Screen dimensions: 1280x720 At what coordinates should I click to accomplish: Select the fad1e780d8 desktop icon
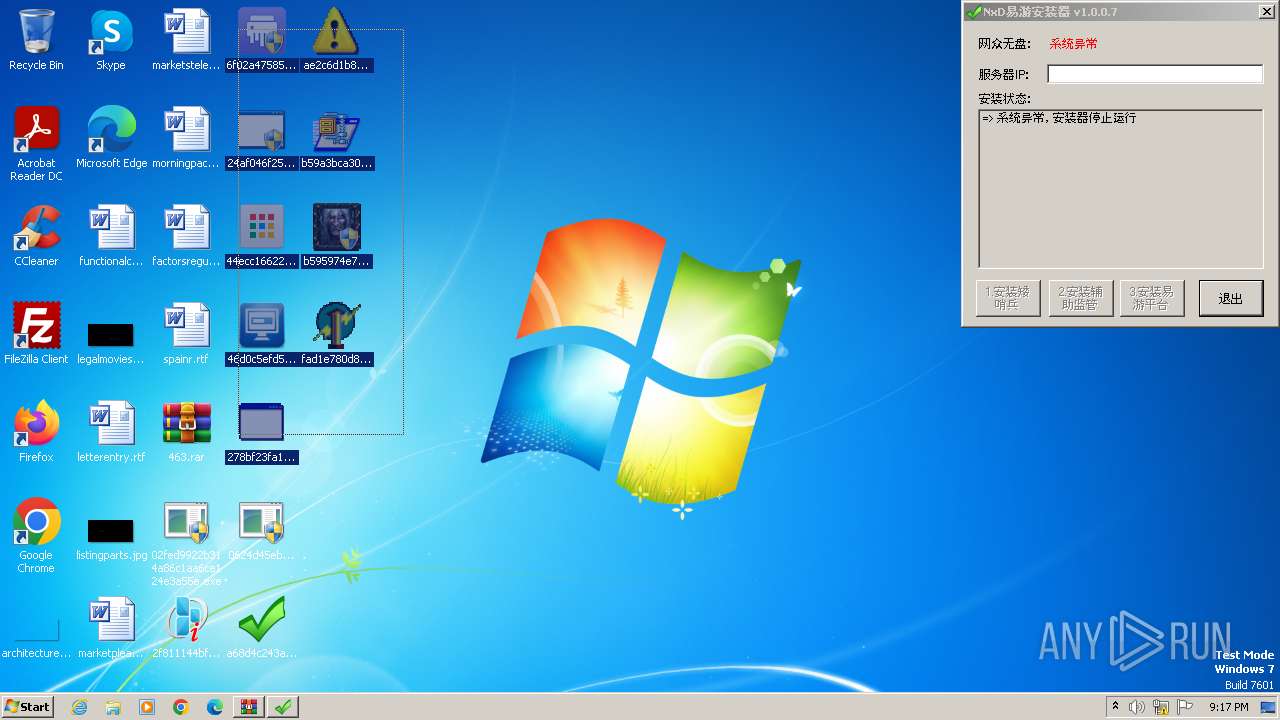(336, 334)
